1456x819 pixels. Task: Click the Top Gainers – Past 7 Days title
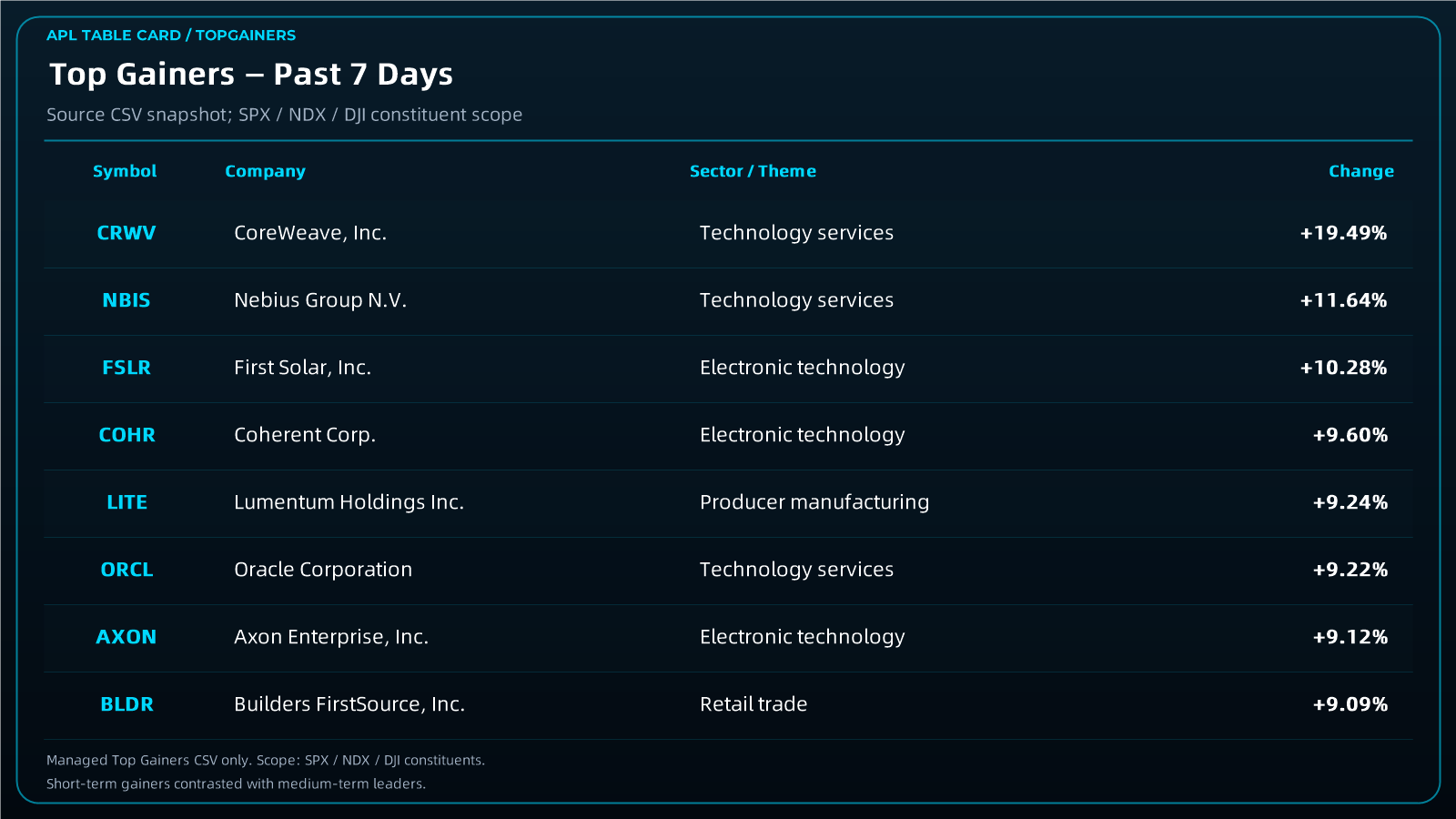pos(251,75)
